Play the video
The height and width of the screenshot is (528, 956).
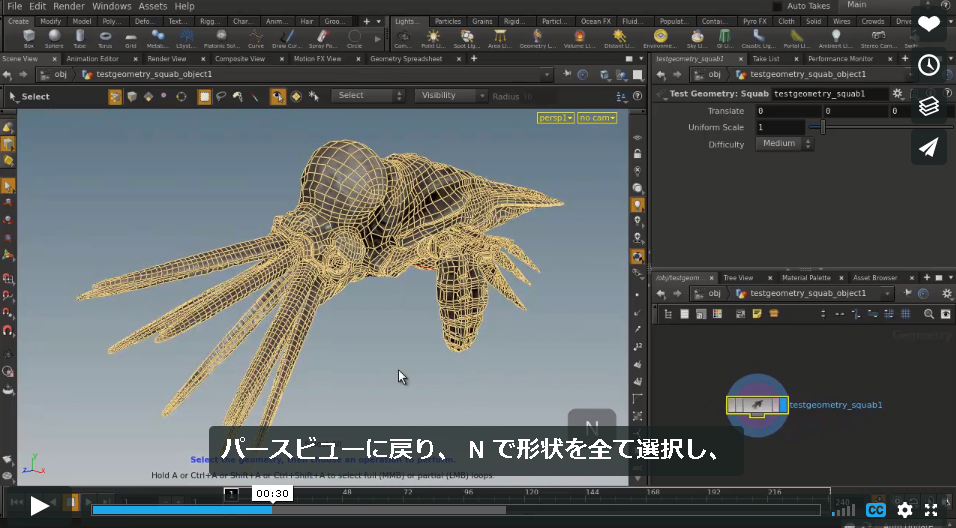[40, 505]
